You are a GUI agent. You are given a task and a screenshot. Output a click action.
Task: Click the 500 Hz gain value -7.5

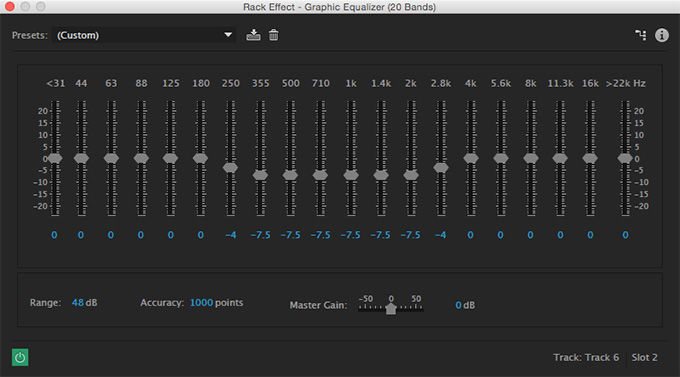click(290, 235)
